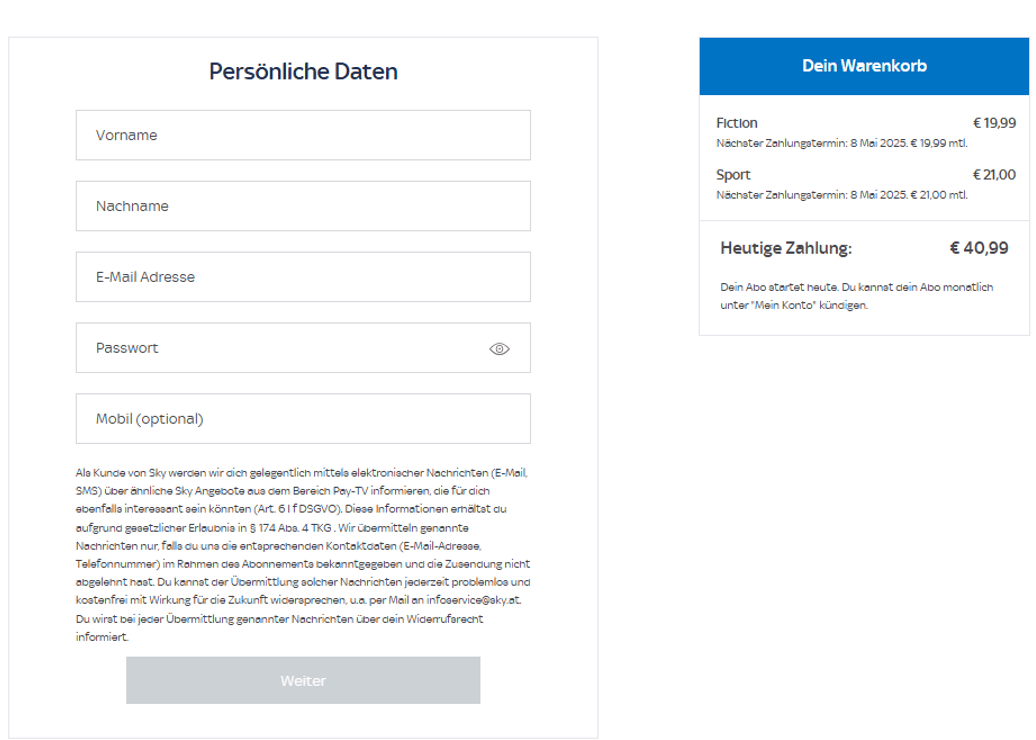Select the Sport item in cart
Screen dimensions: 1036x740
[733, 175]
